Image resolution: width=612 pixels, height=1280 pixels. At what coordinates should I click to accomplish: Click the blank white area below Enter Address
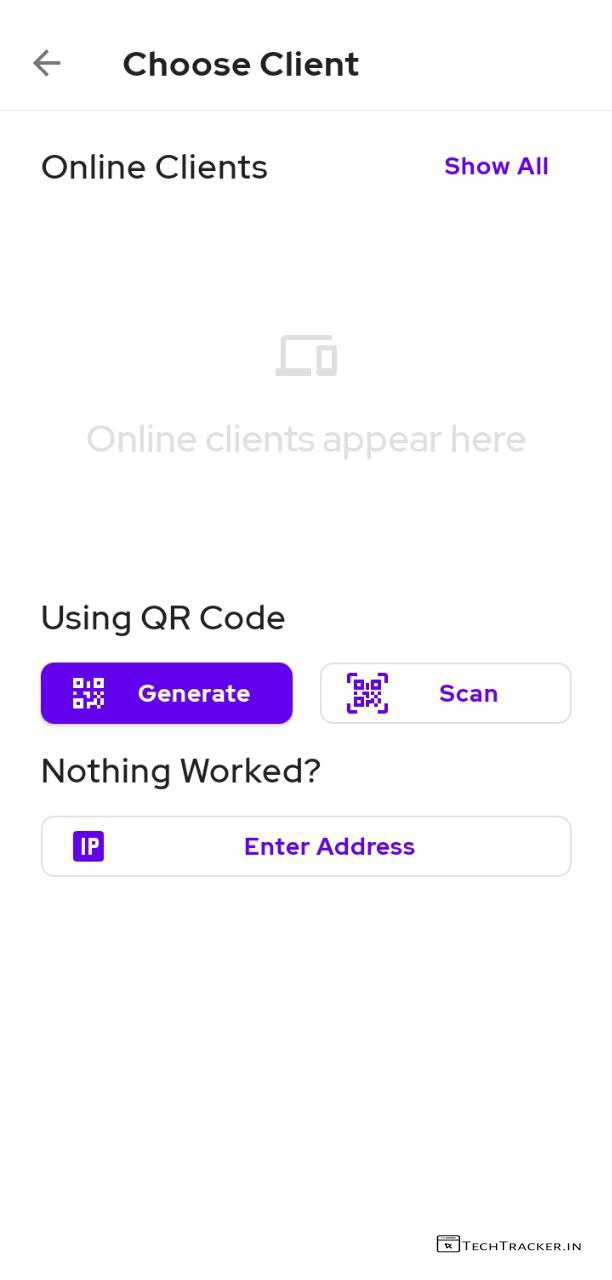[x=306, y=1050]
